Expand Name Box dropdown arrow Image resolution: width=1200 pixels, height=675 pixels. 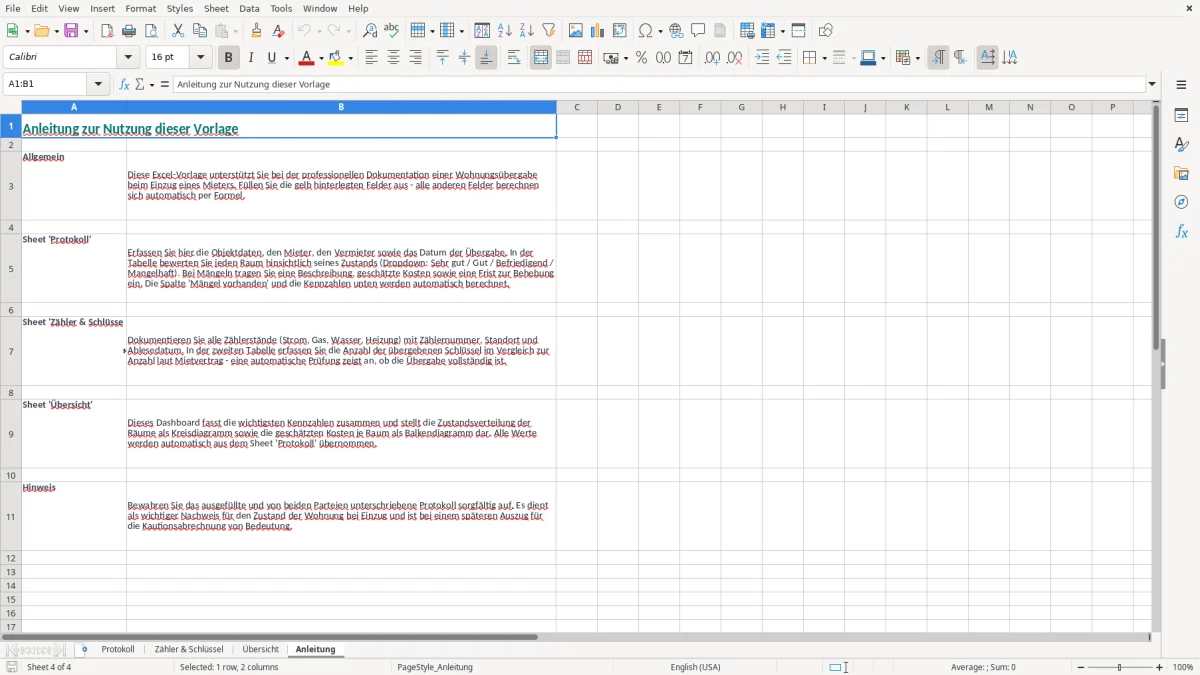98,85
